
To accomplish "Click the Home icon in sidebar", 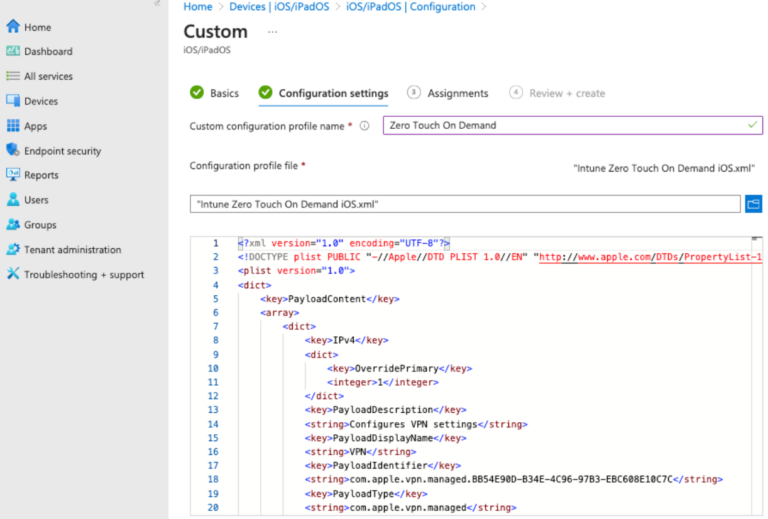I will [x=13, y=27].
